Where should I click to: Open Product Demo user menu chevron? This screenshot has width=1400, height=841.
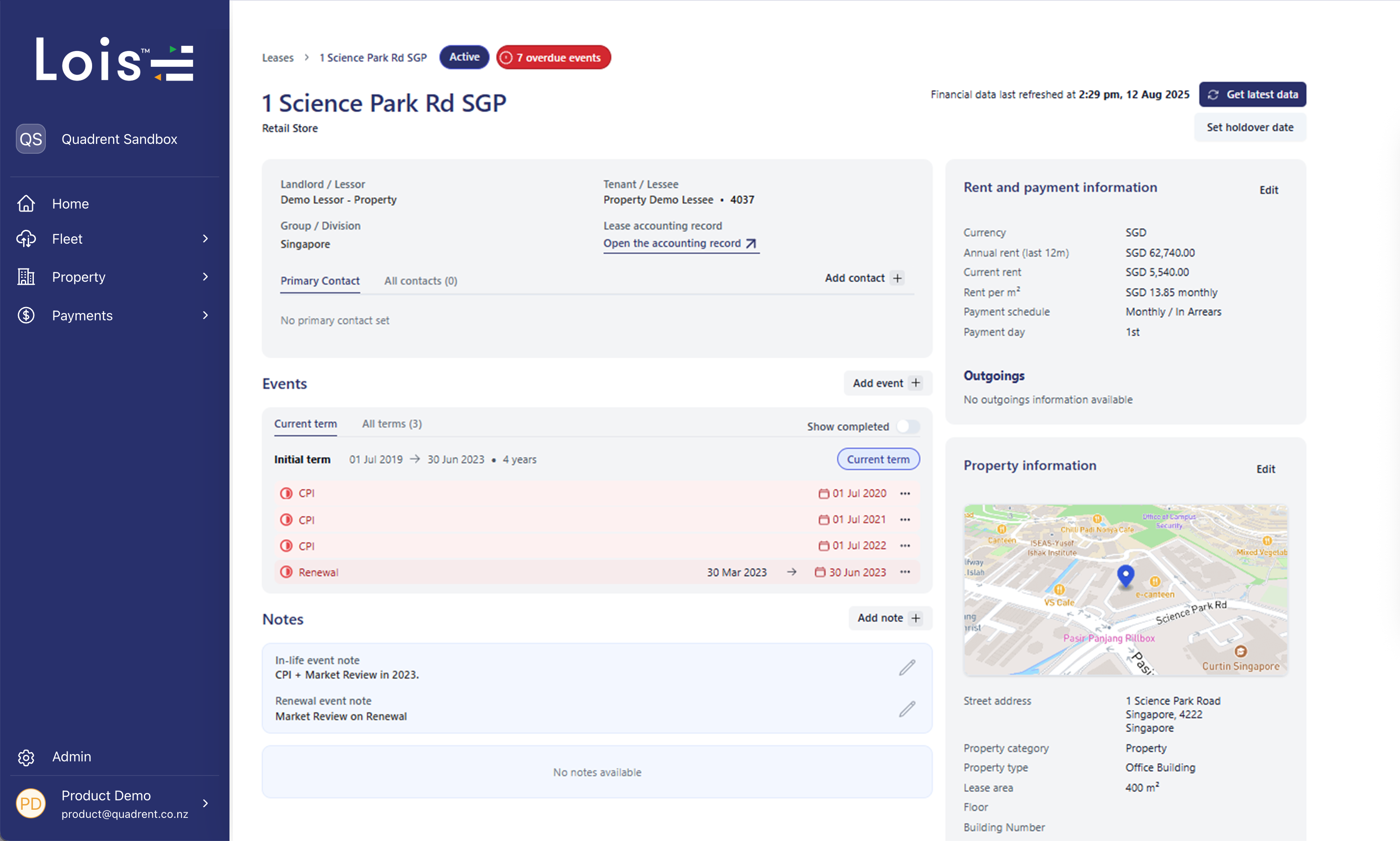coord(205,803)
